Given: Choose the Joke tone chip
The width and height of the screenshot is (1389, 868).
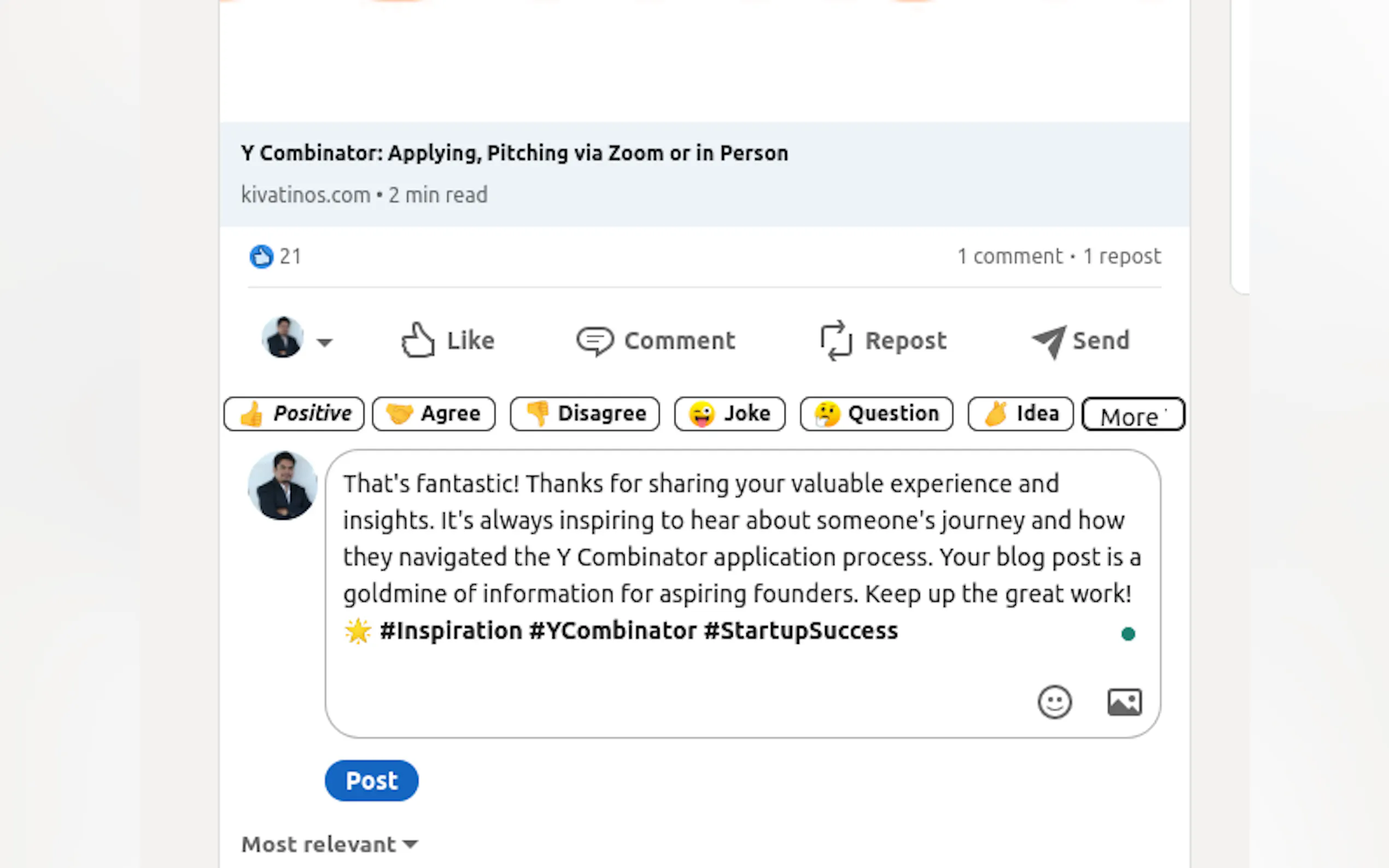Looking at the screenshot, I should (x=729, y=414).
